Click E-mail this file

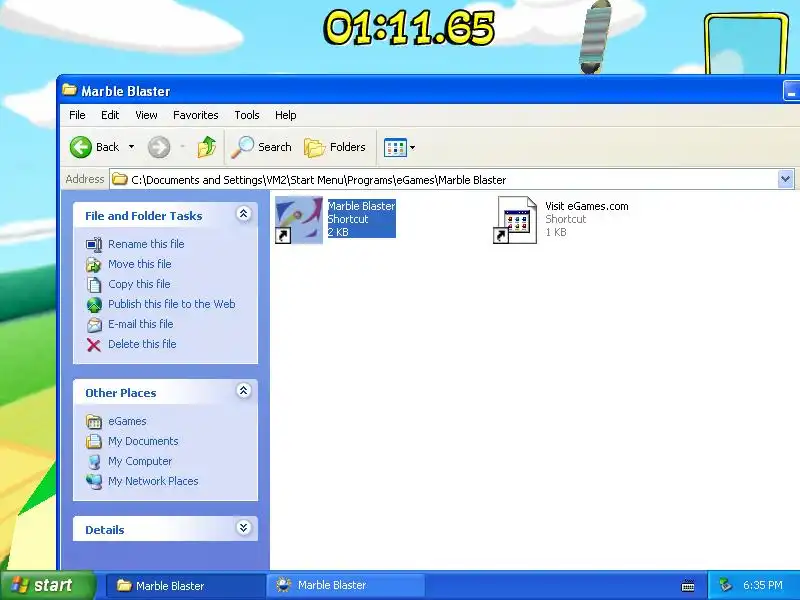(140, 324)
